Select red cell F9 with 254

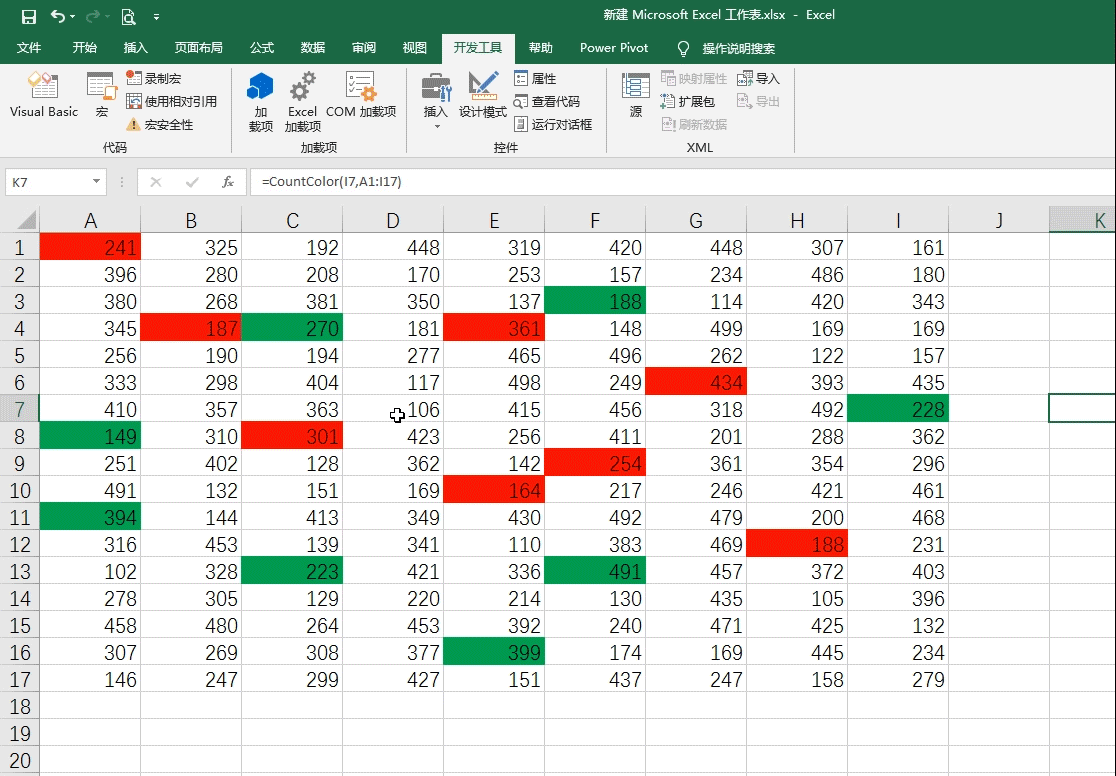tap(595, 463)
